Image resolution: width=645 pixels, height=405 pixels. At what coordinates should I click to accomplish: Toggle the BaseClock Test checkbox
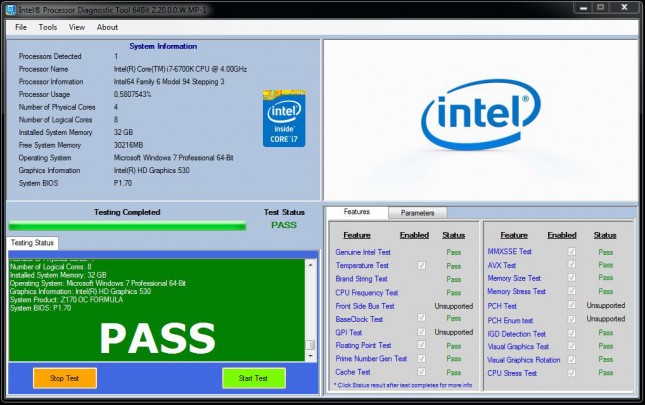pyautogui.click(x=421, y=317)
